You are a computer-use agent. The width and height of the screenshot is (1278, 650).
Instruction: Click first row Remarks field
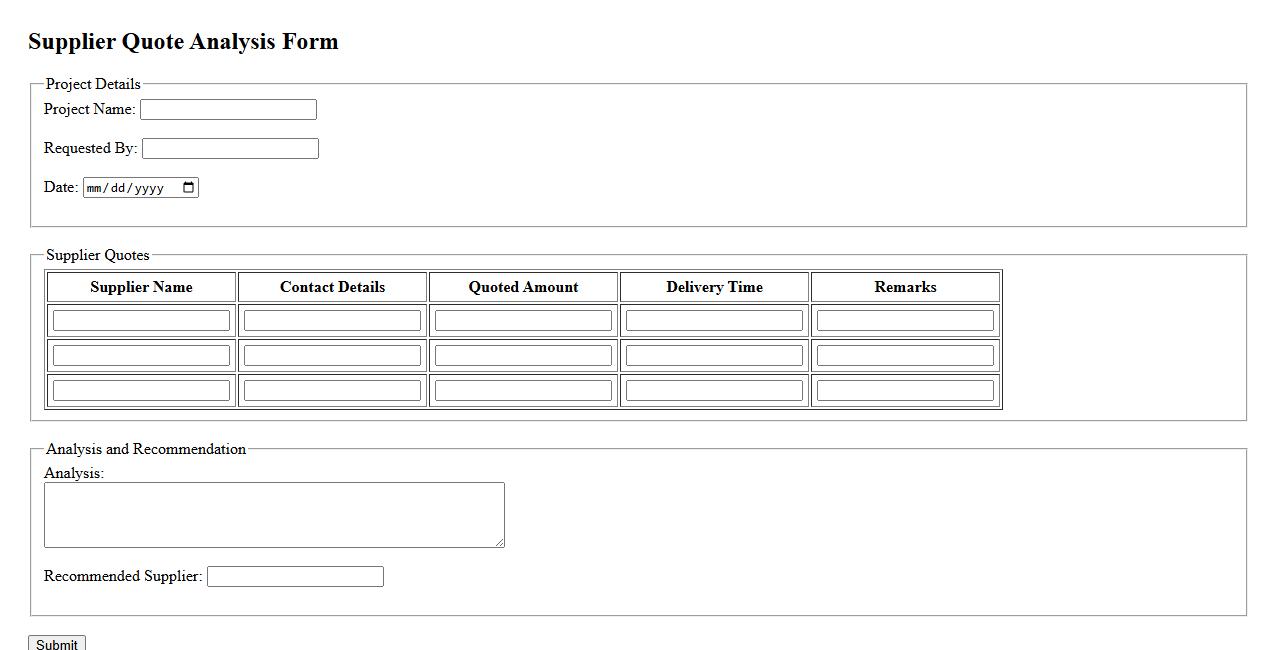[x=905, y=320]
